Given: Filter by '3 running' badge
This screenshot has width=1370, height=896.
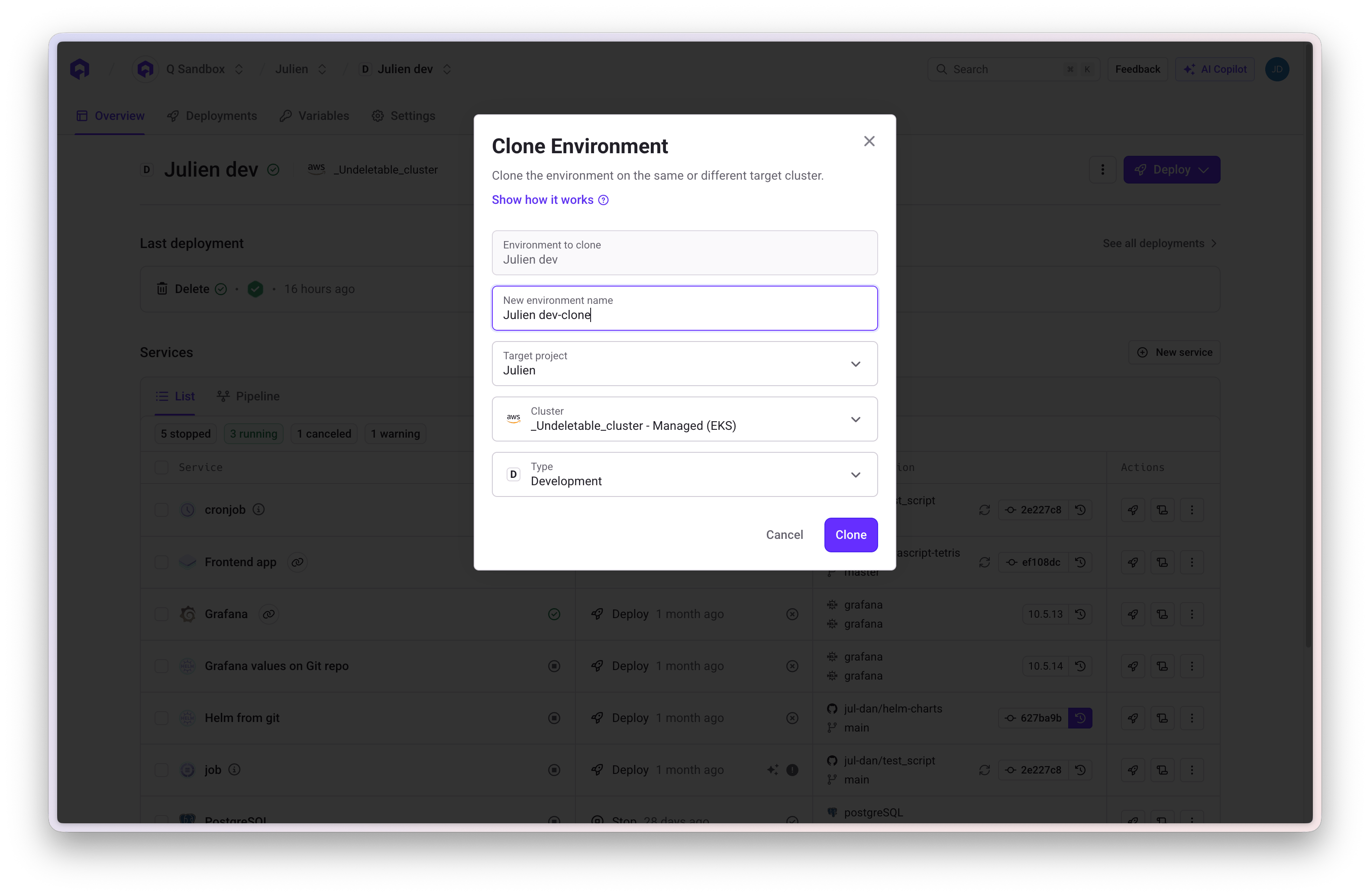Looking at the screenshot, I should (x=253, y=433).
